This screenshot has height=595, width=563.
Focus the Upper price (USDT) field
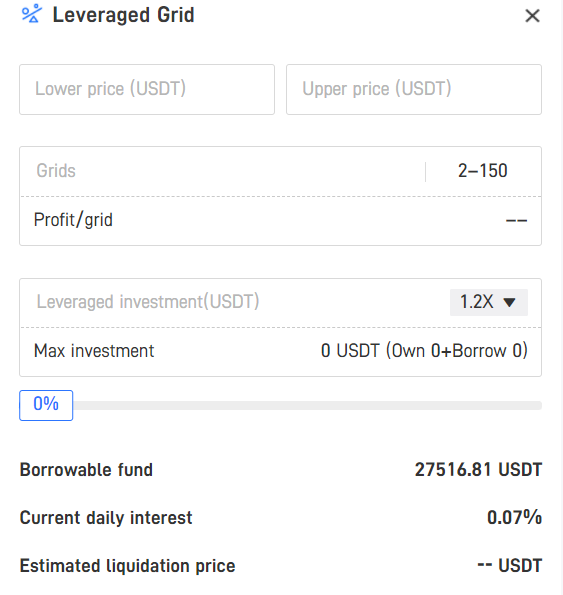414,89
